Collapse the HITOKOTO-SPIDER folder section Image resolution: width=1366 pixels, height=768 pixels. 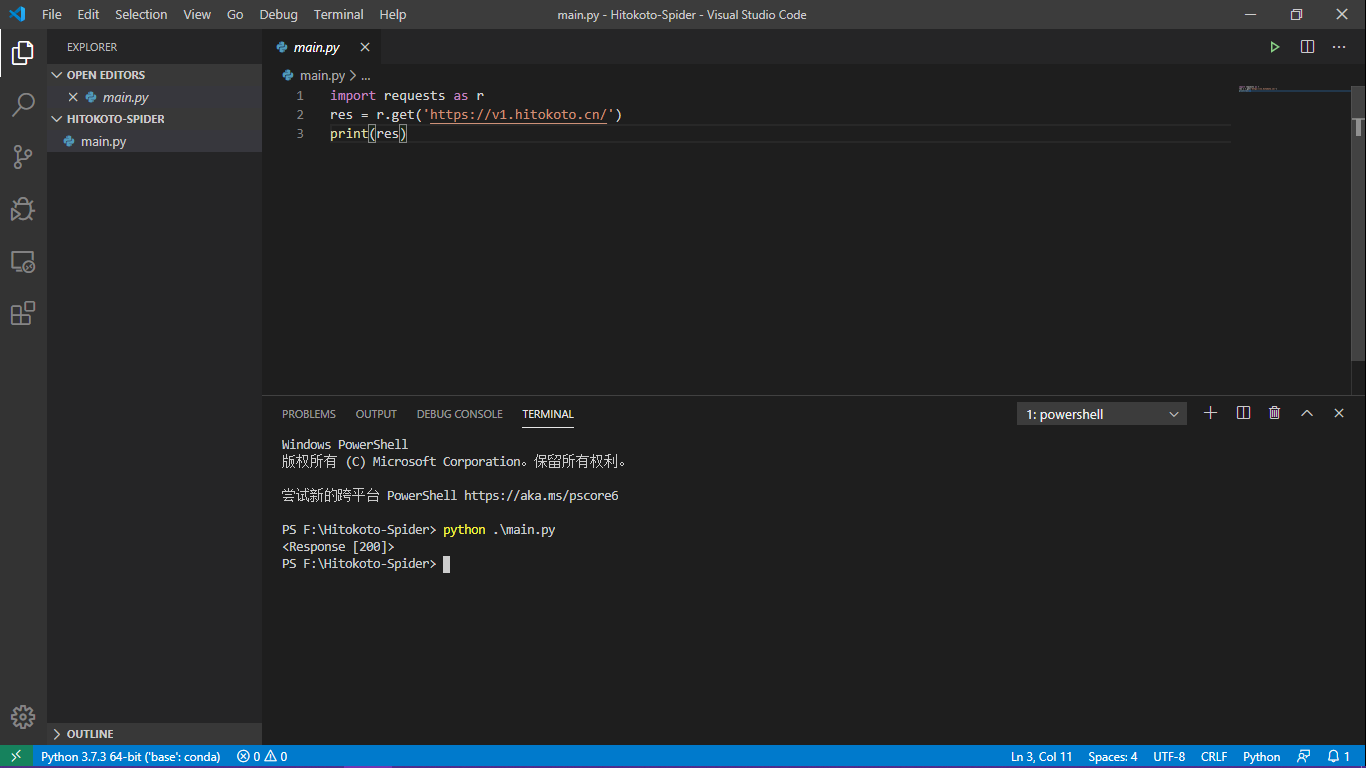(115, 119)
